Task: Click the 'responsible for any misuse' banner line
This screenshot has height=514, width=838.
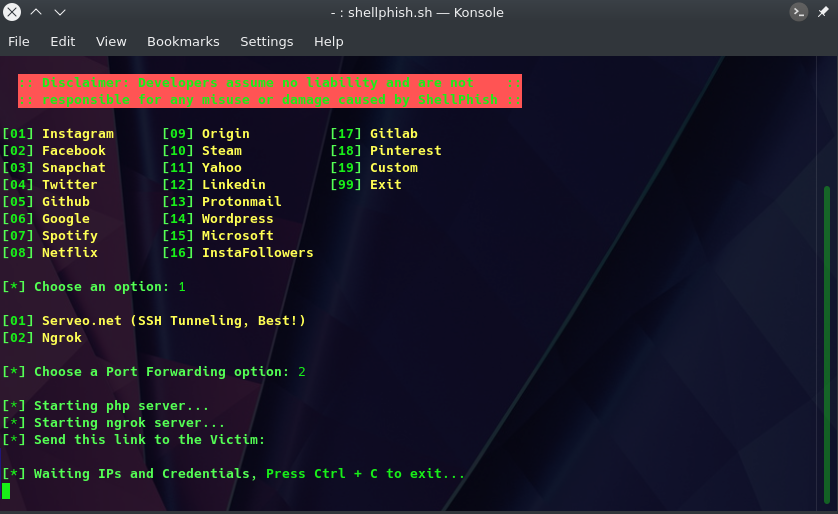Action: point(270,99)
